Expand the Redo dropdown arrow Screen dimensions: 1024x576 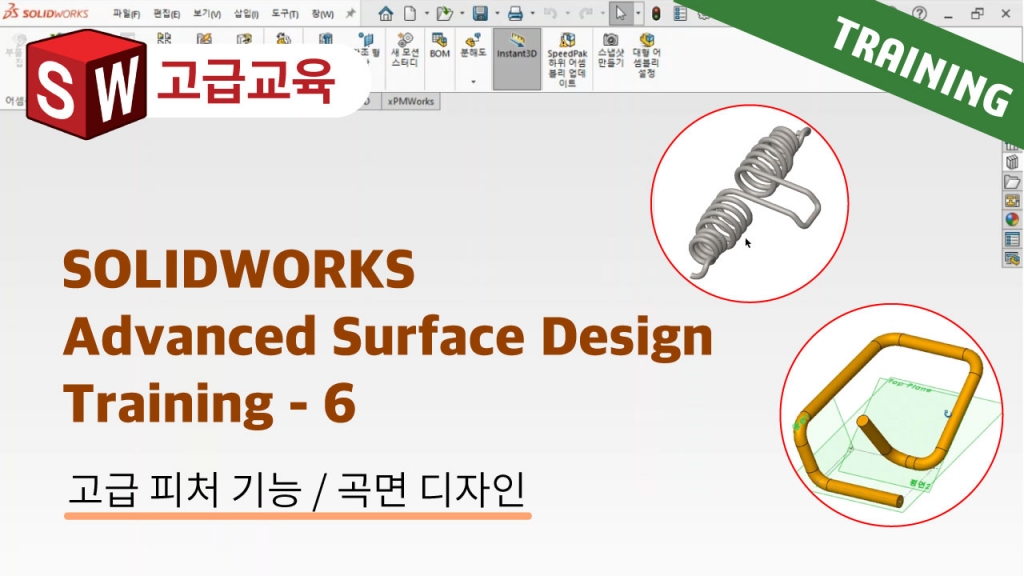tap(602, 14)
